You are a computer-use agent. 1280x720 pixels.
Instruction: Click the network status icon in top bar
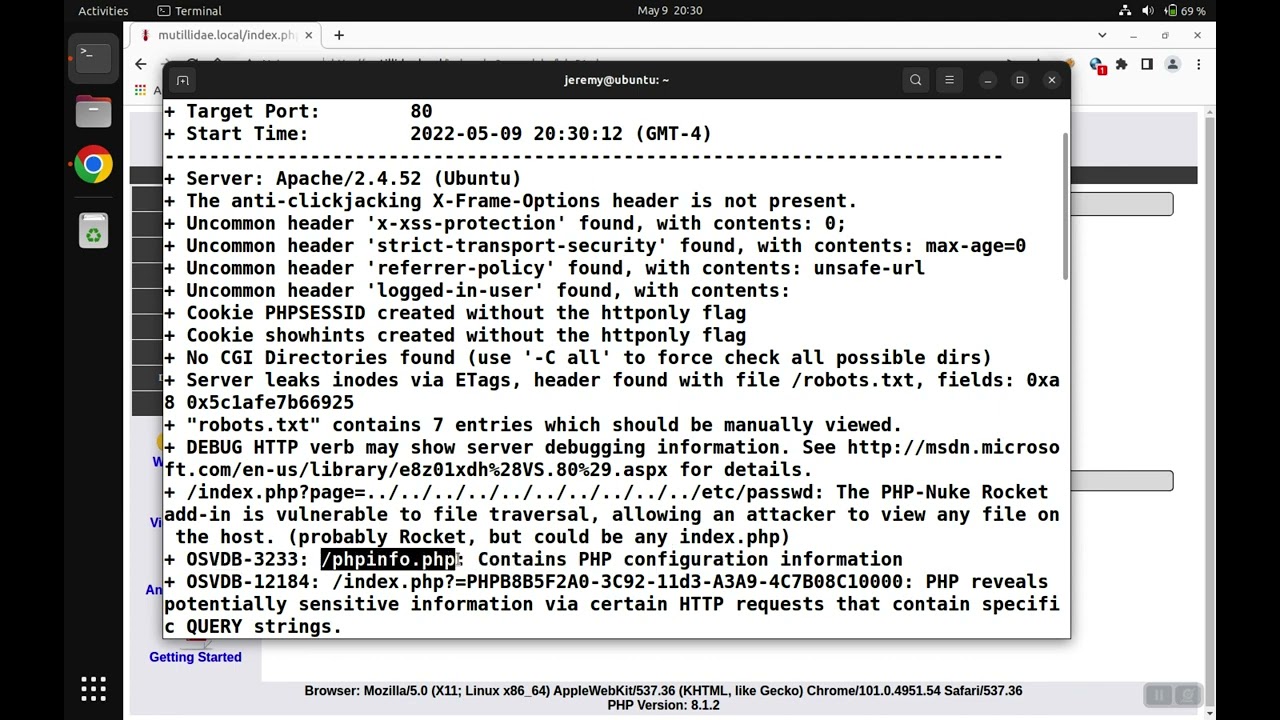[1125, 11]
